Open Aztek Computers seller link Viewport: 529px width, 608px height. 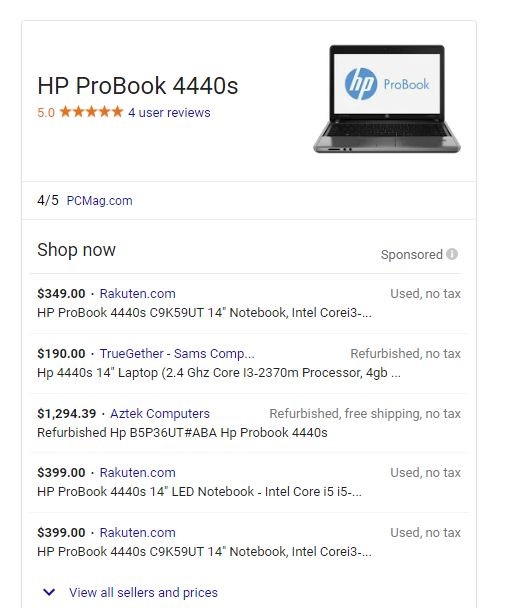click(x=160, y=413)
